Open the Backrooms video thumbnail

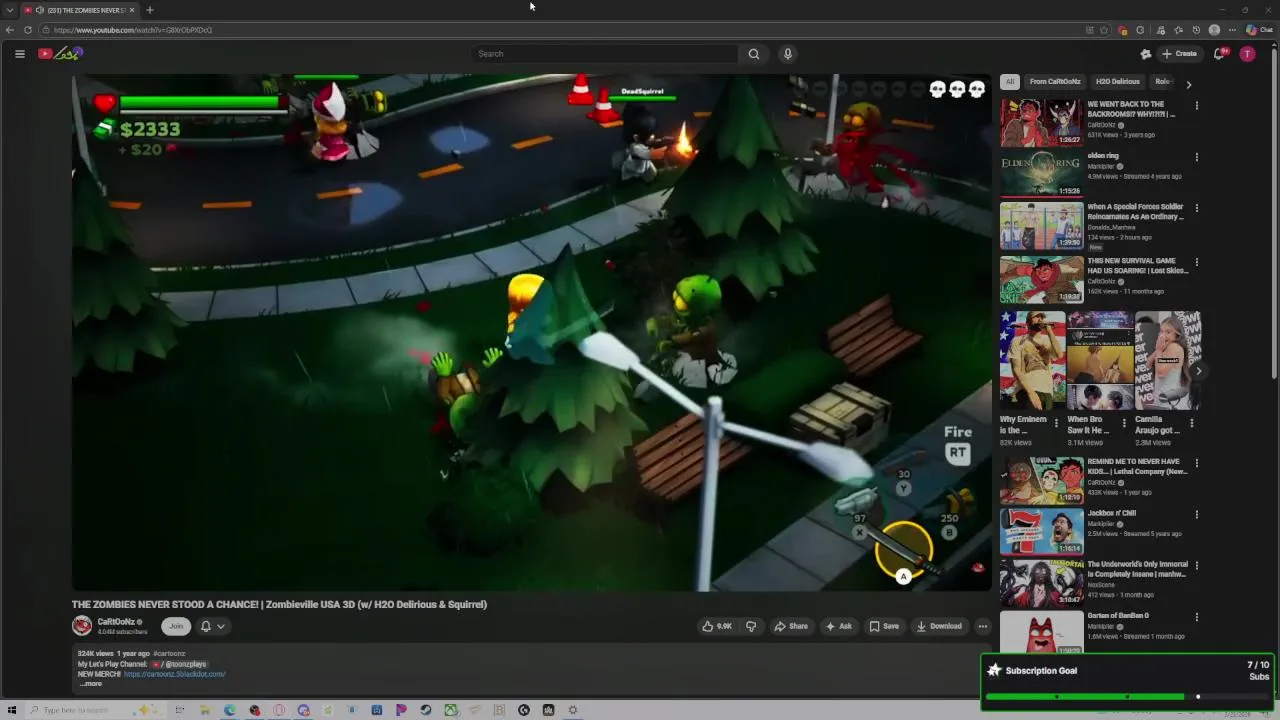1041,123
